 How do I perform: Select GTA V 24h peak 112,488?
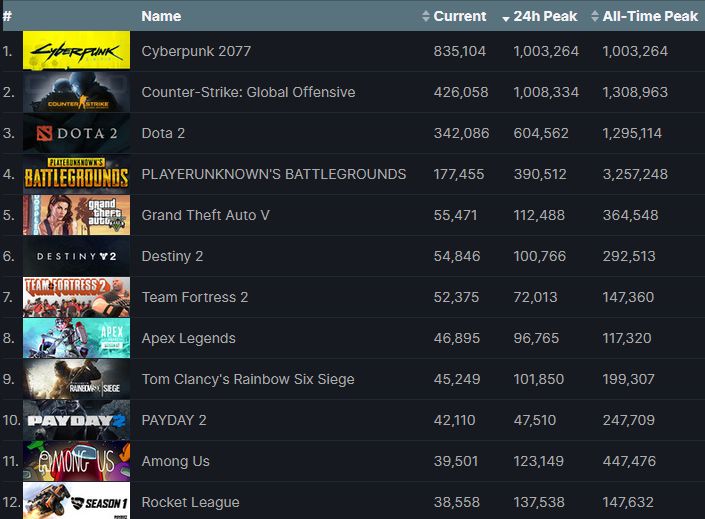[x=539, y=215]
